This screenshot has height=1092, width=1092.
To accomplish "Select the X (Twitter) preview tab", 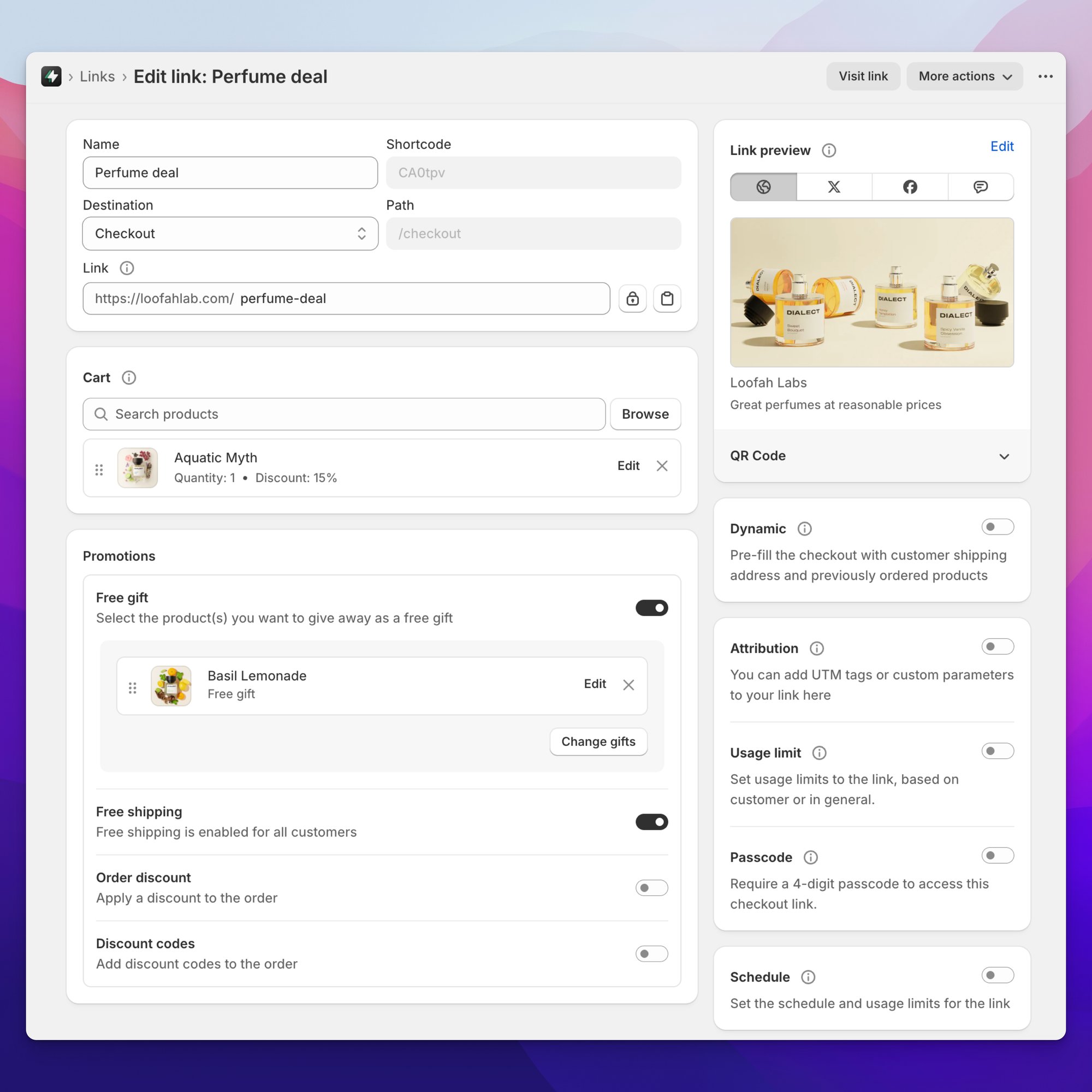I will click(834, 187).
